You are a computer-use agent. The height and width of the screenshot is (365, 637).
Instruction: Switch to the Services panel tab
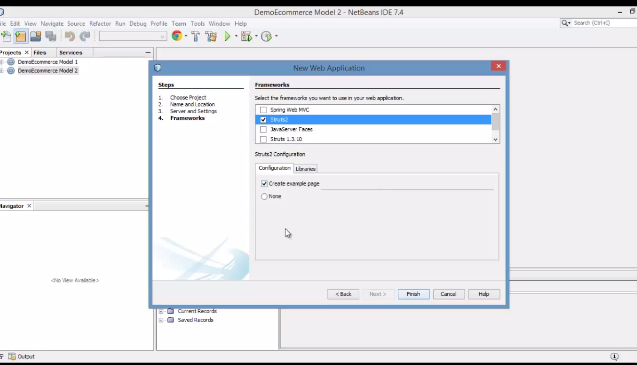(x=71, y=52)
